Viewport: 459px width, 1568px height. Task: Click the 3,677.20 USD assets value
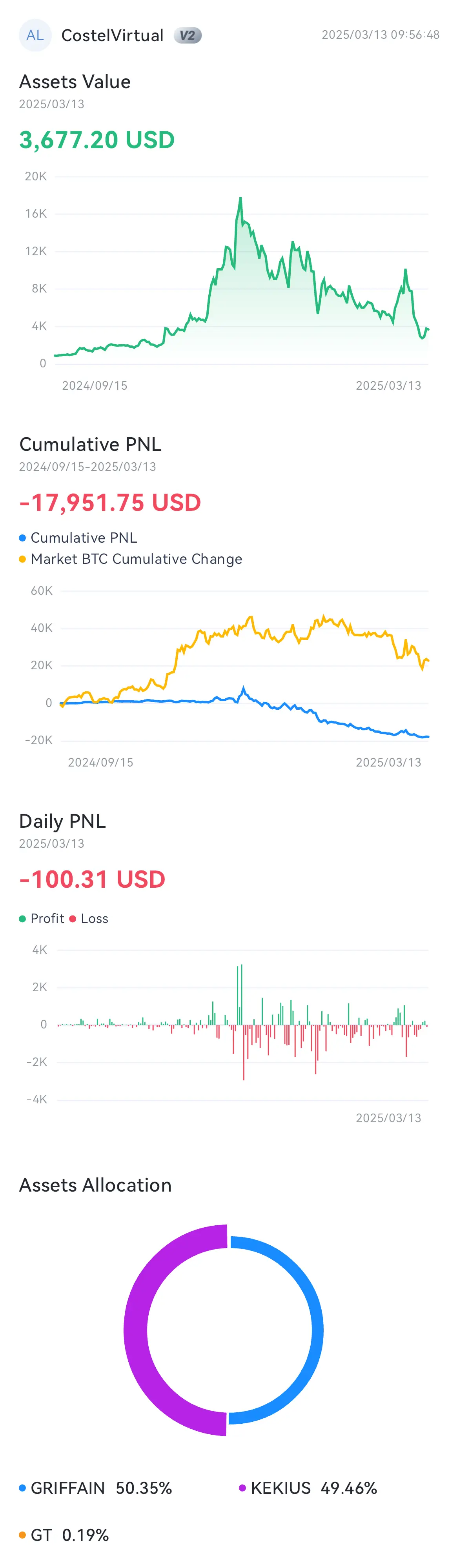pos(97,140)
